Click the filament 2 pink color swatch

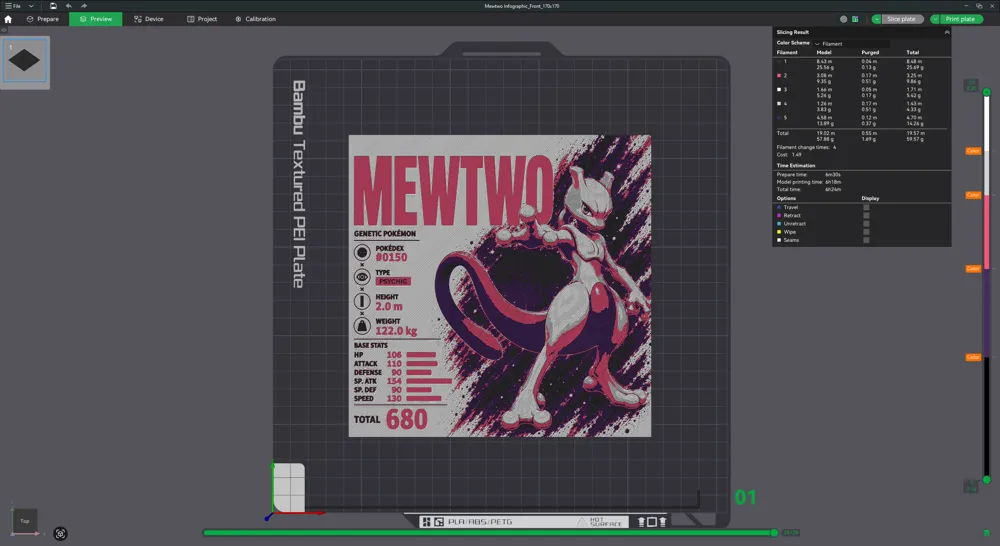pos(779,75)
